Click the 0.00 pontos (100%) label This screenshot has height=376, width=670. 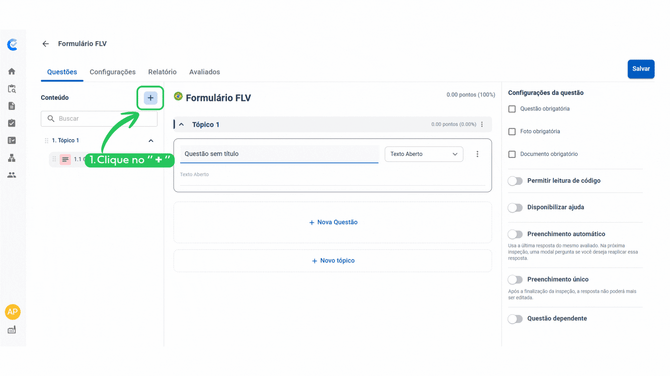pyautogui.click(x=471, y=94)
